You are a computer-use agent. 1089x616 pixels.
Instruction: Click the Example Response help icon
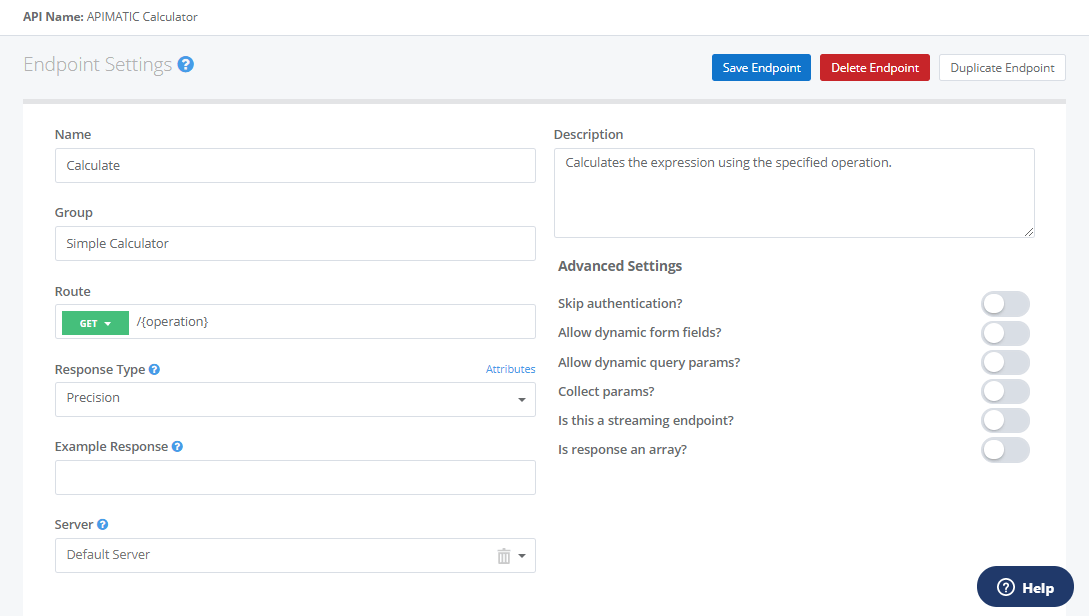tap(177, 446)
